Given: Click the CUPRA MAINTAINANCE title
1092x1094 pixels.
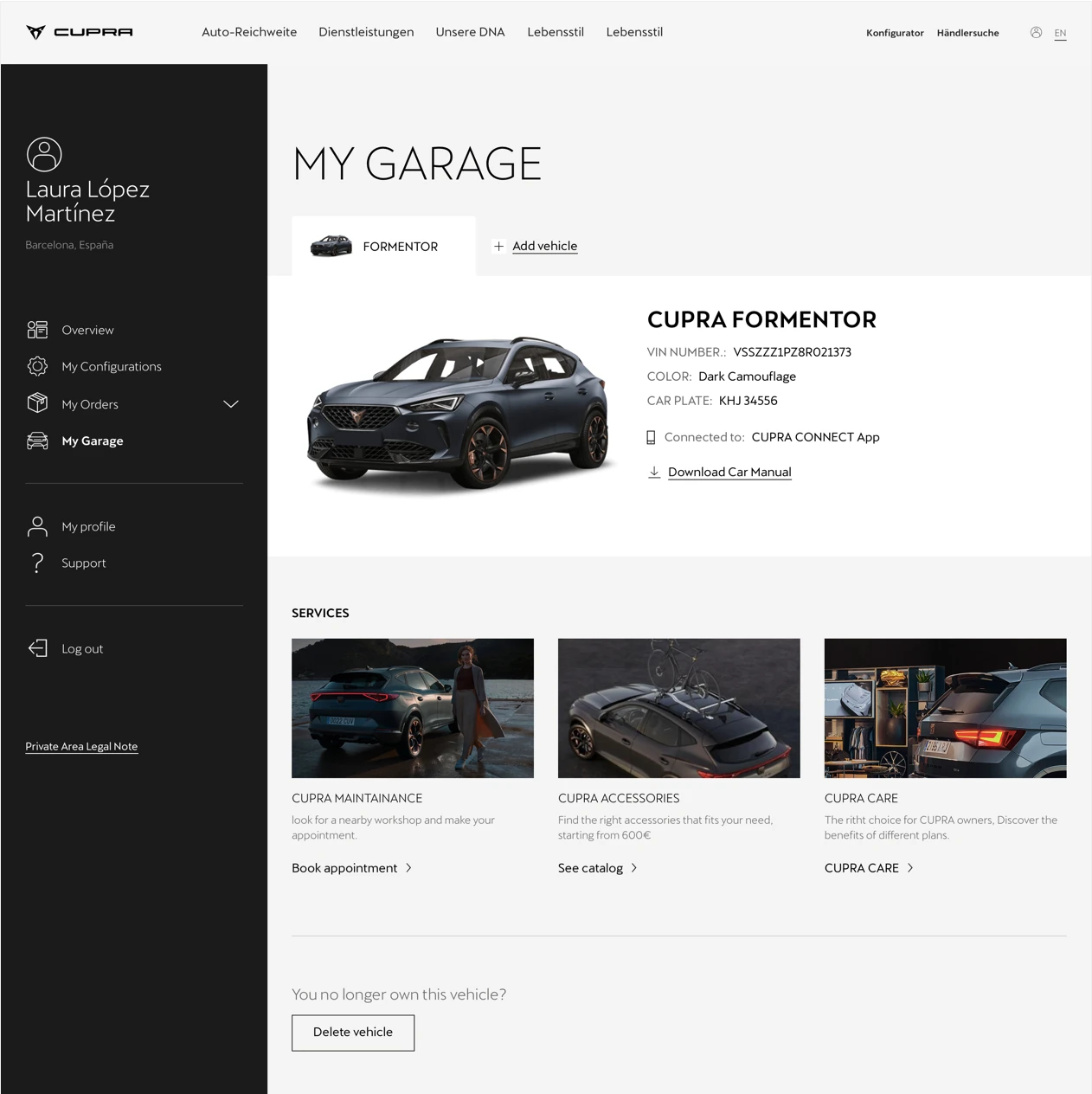Looking at the screenshot, I should pos(357,798).
